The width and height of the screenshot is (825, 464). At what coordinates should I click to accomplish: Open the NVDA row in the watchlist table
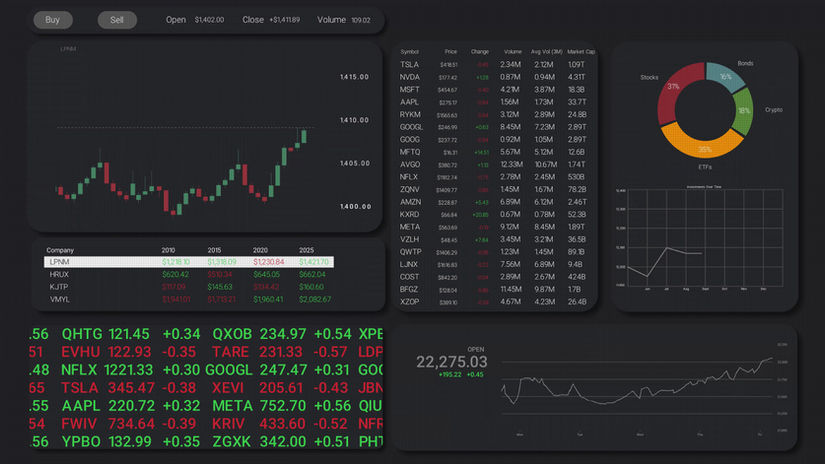(495, 77)
